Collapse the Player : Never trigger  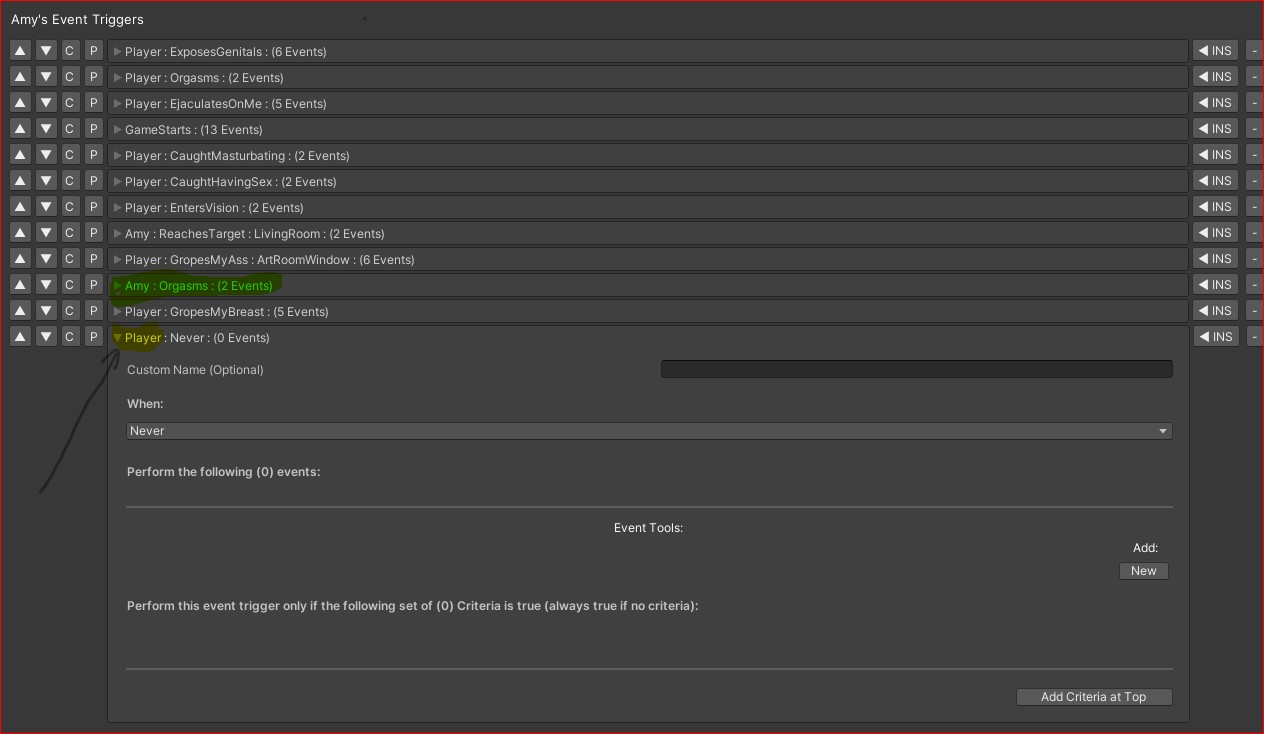(x=117, y=337)
